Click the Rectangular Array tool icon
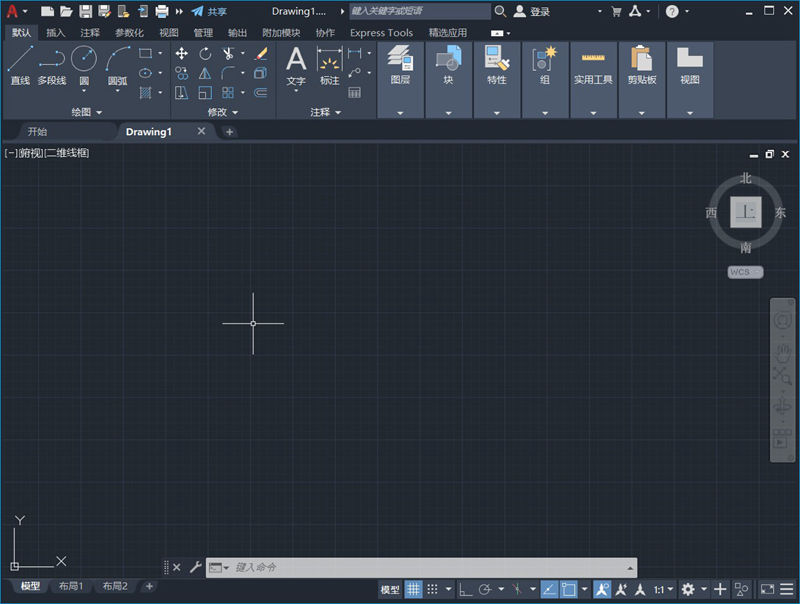This screenshot has height=604, width=800. [228, 92]
